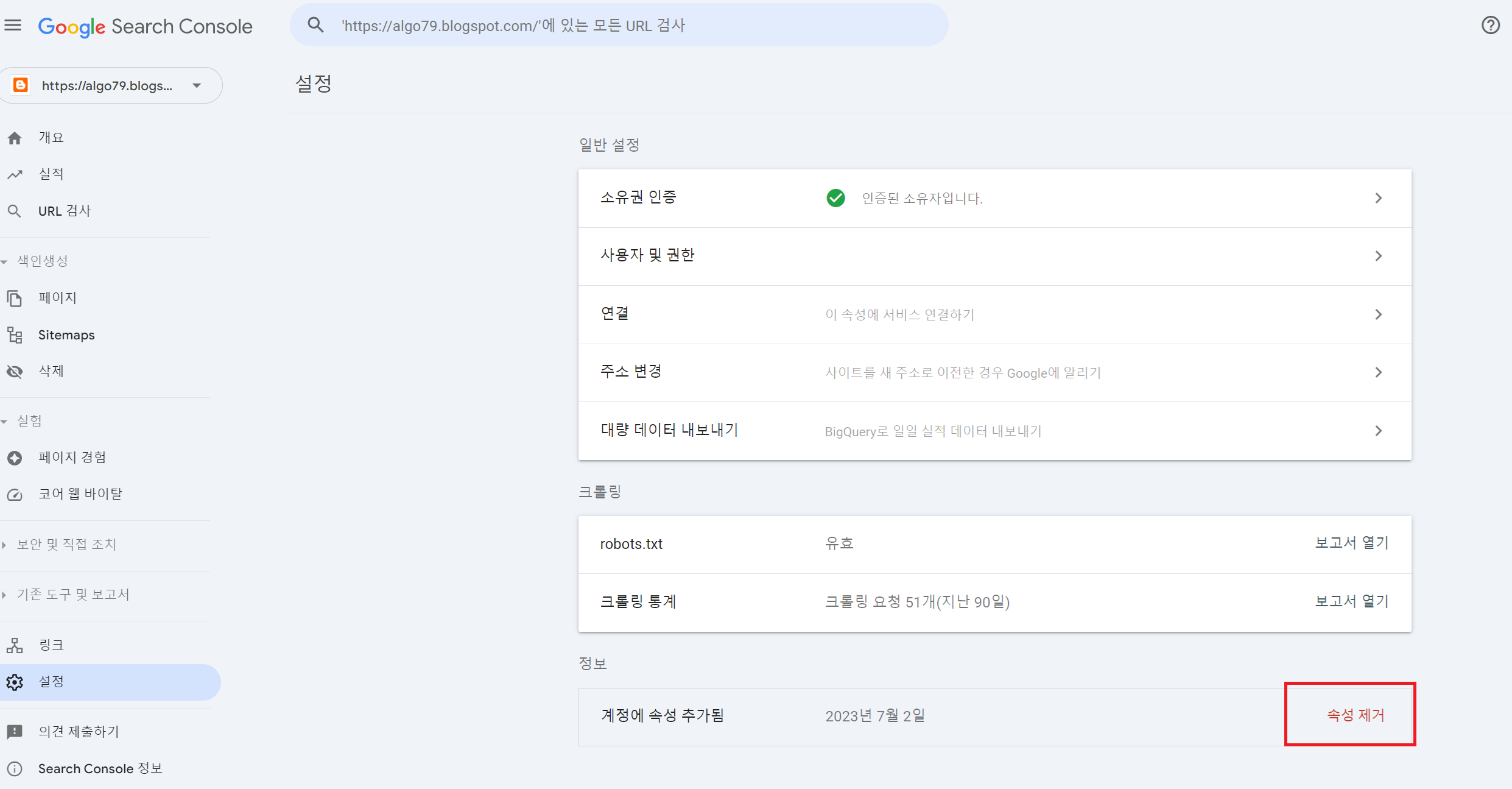Select the Sitemaps tree icon

(15, 335)
